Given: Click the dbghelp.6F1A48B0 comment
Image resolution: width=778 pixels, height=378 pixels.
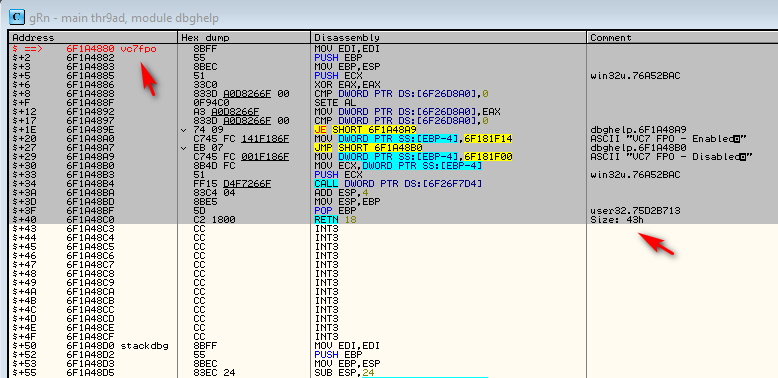Looking at the screenshot, I should click(x=638, y=148).
